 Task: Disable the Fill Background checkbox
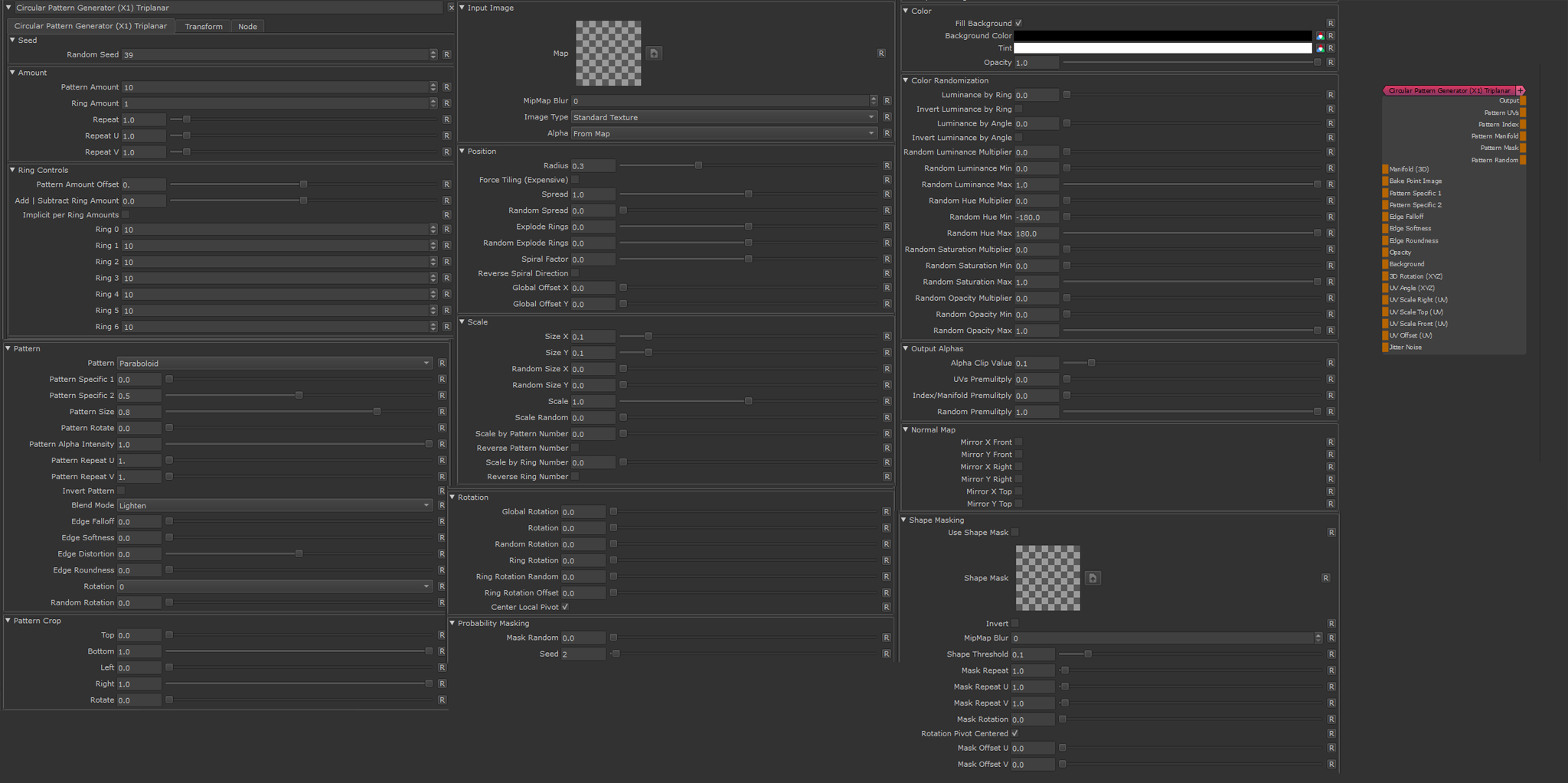tap(1018, 23)
